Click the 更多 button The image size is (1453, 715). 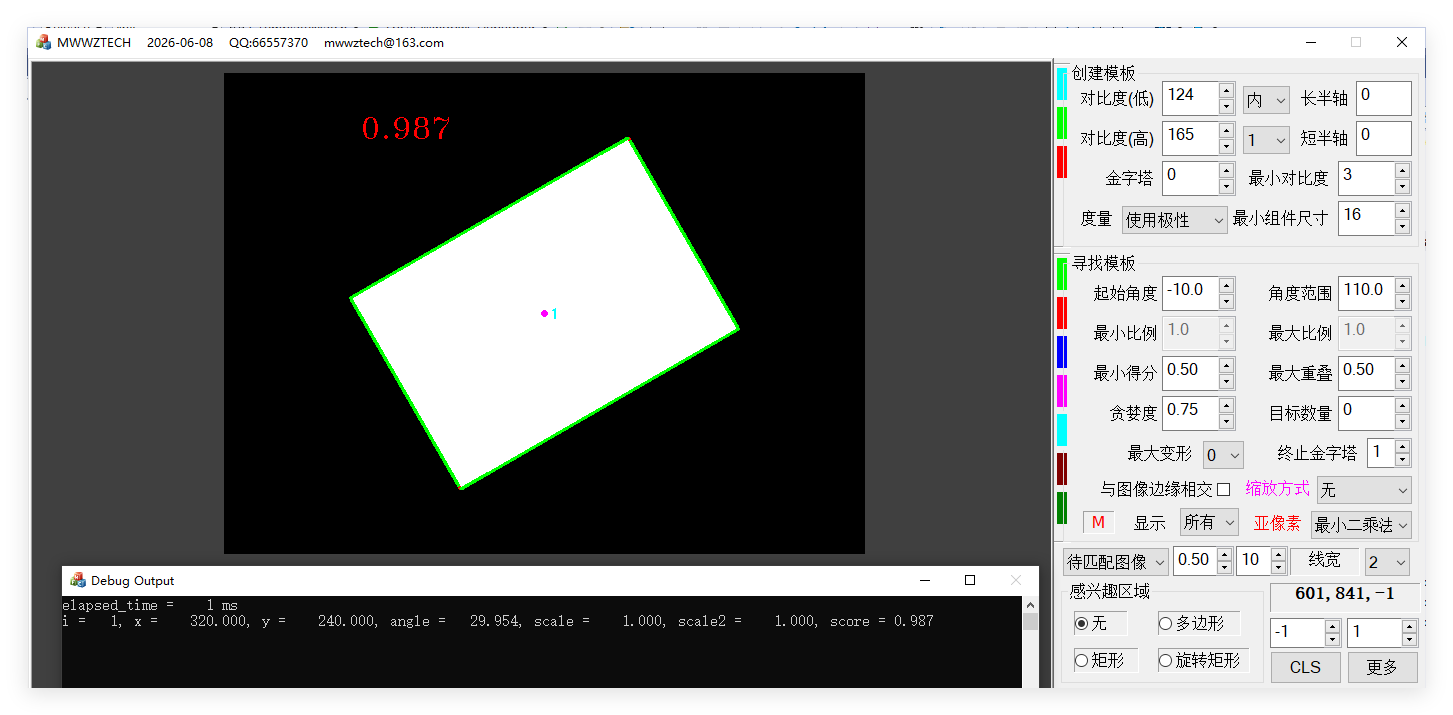pos(1382,667)
